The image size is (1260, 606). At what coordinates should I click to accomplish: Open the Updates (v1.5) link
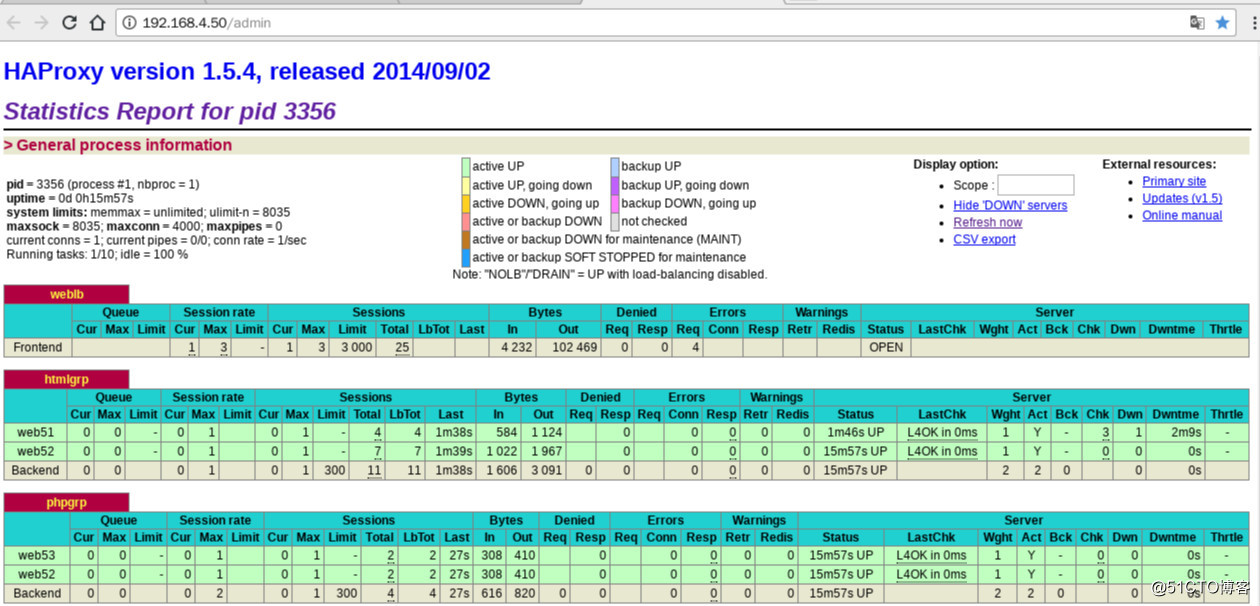click(x=1182, y=198)
